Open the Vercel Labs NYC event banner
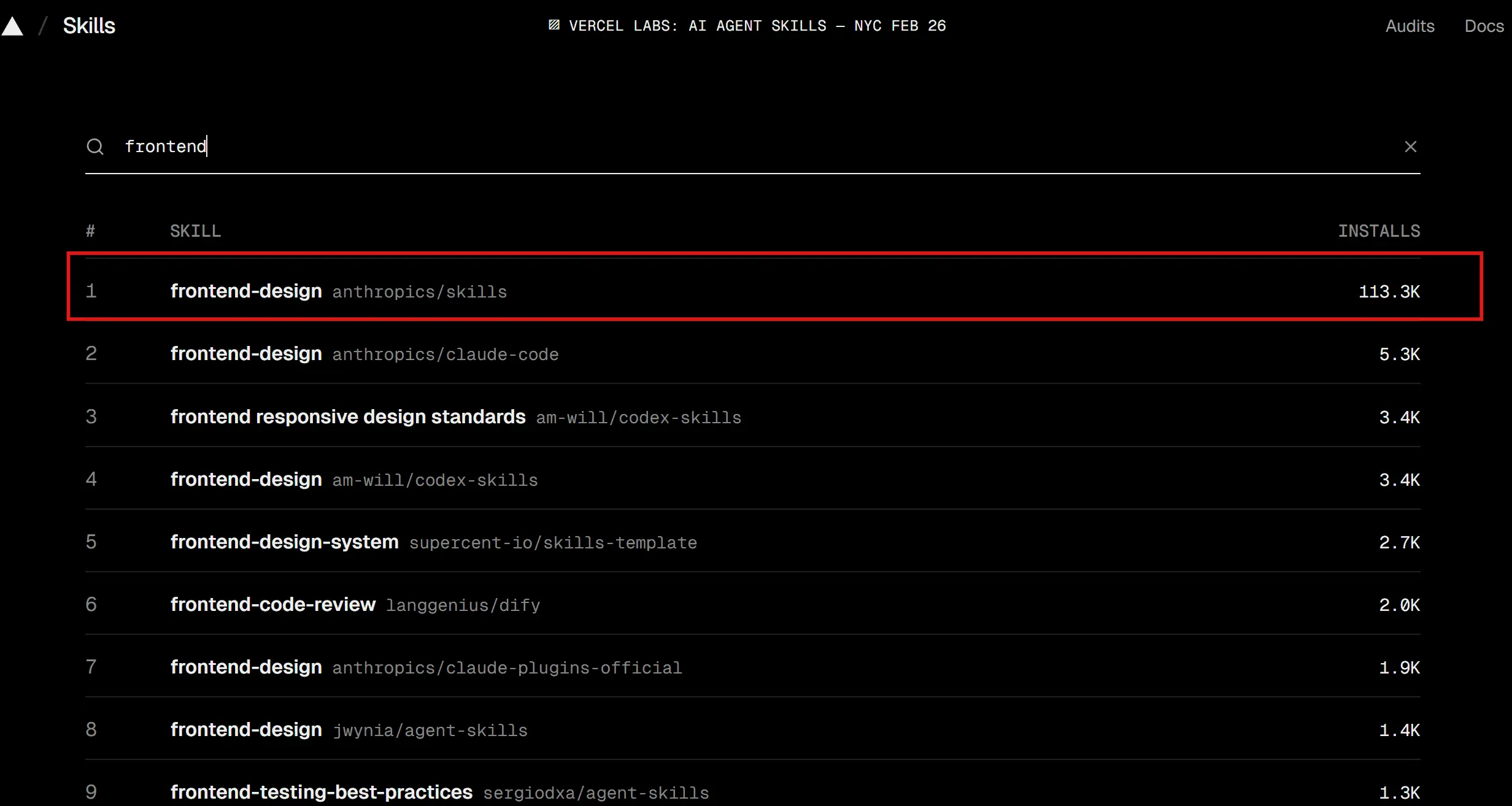 757,26
